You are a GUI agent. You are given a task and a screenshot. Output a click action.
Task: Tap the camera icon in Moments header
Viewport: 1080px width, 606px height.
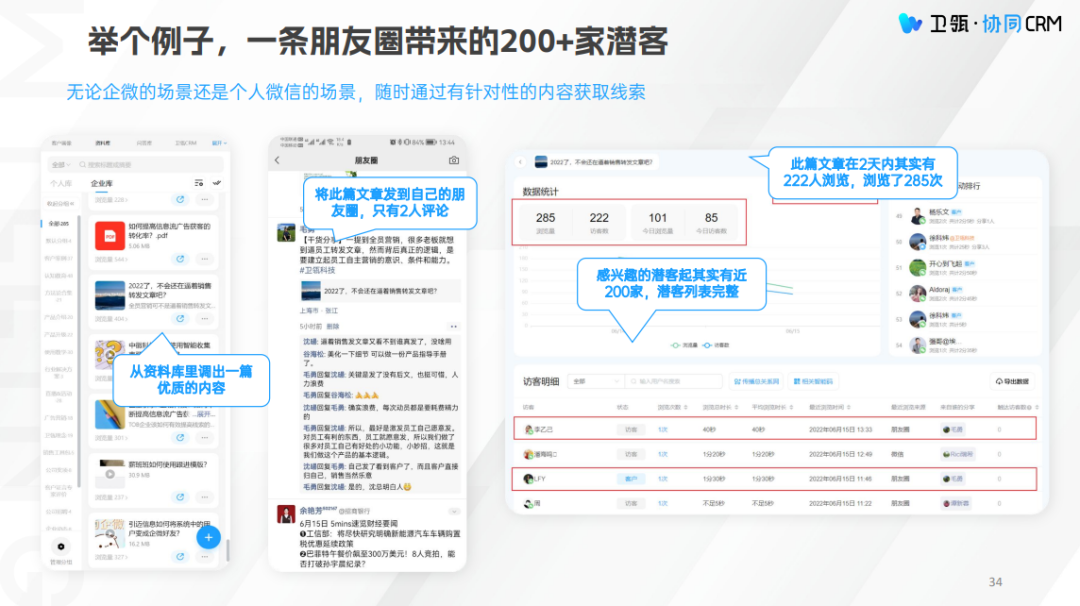coord(453,160)
